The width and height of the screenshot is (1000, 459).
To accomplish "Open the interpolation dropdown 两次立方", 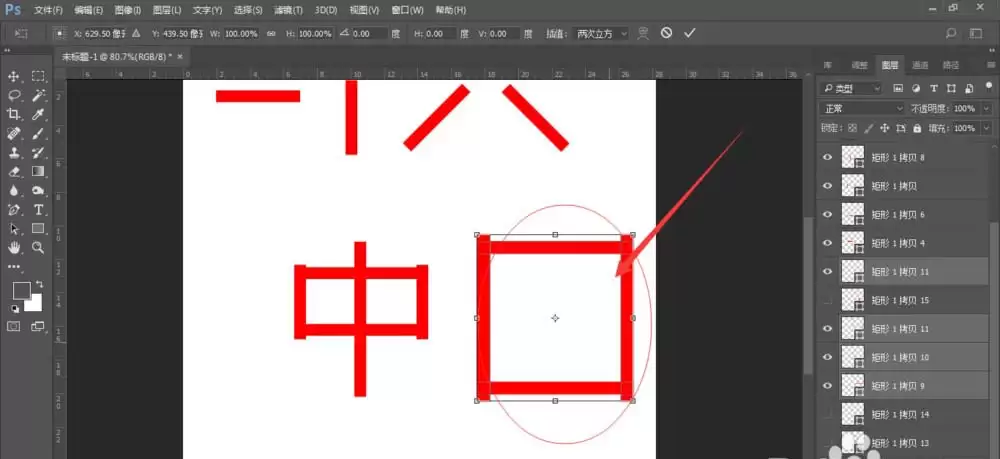I will click(x=602, y=33).
